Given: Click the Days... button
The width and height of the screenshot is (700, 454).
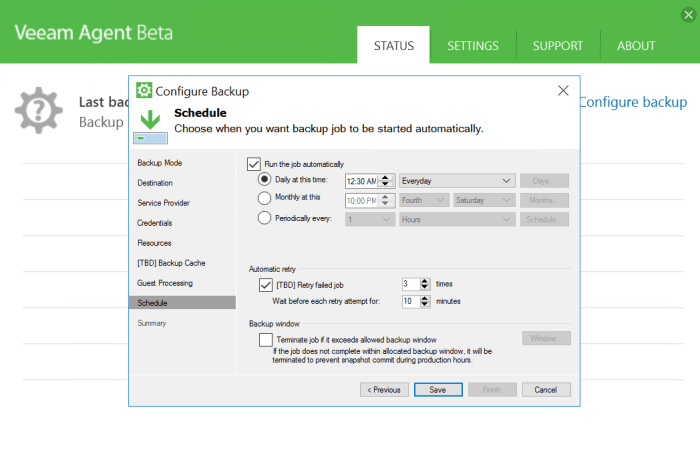Looking at the screenshot, I should point(544,181).
